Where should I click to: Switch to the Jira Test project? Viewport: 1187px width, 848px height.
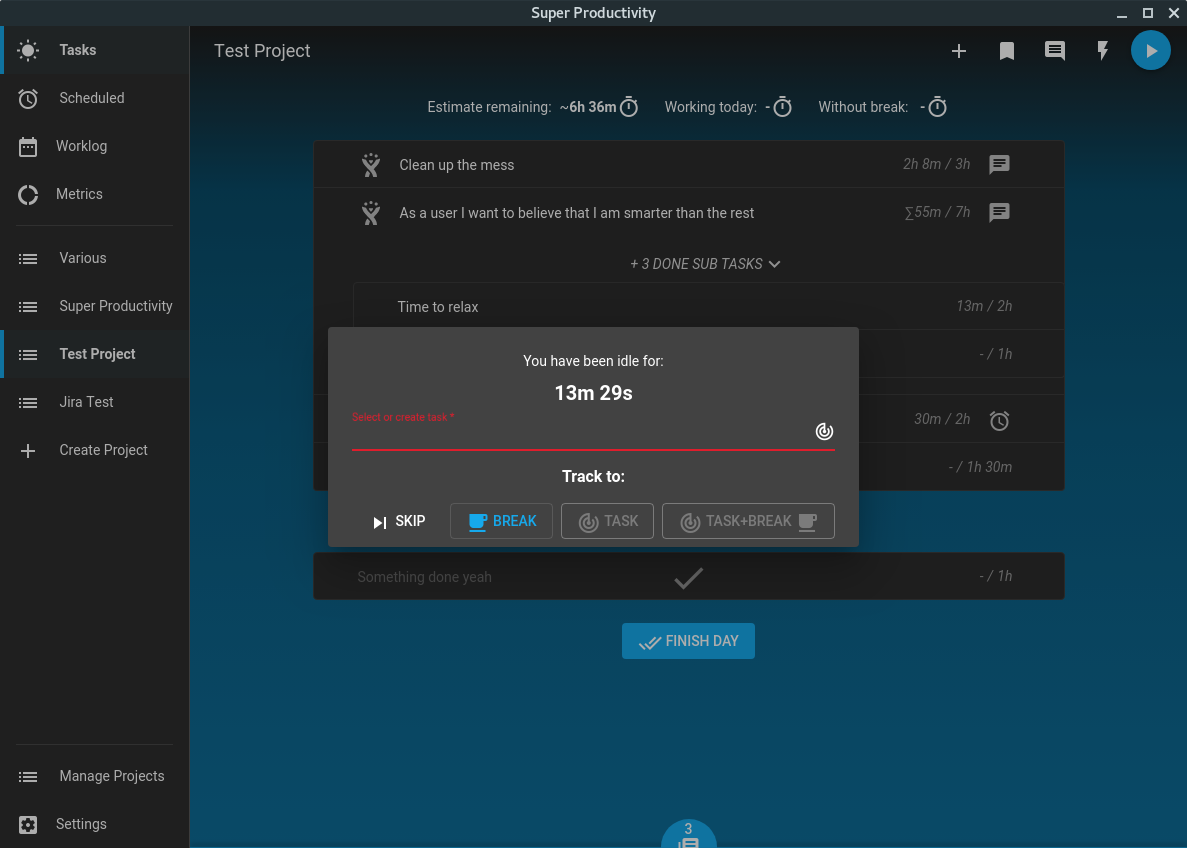coord(95,402)
